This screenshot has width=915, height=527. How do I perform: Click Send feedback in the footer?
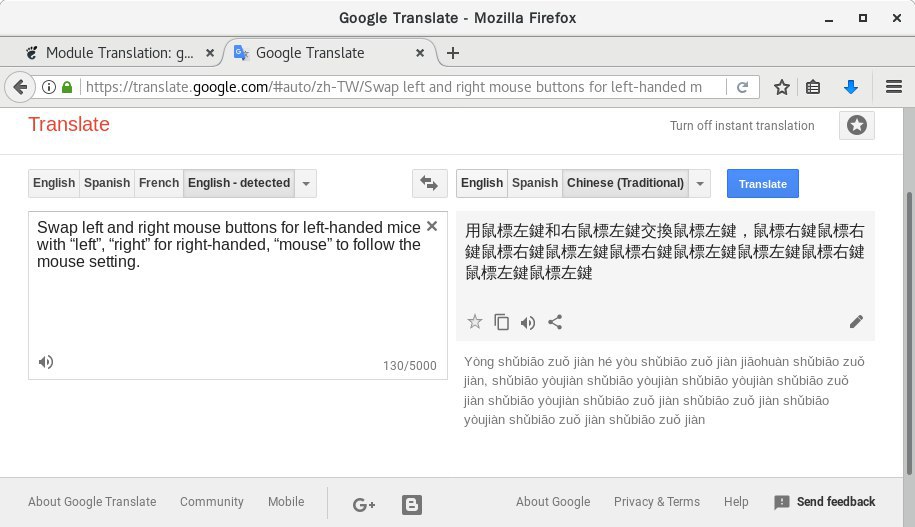825,502
